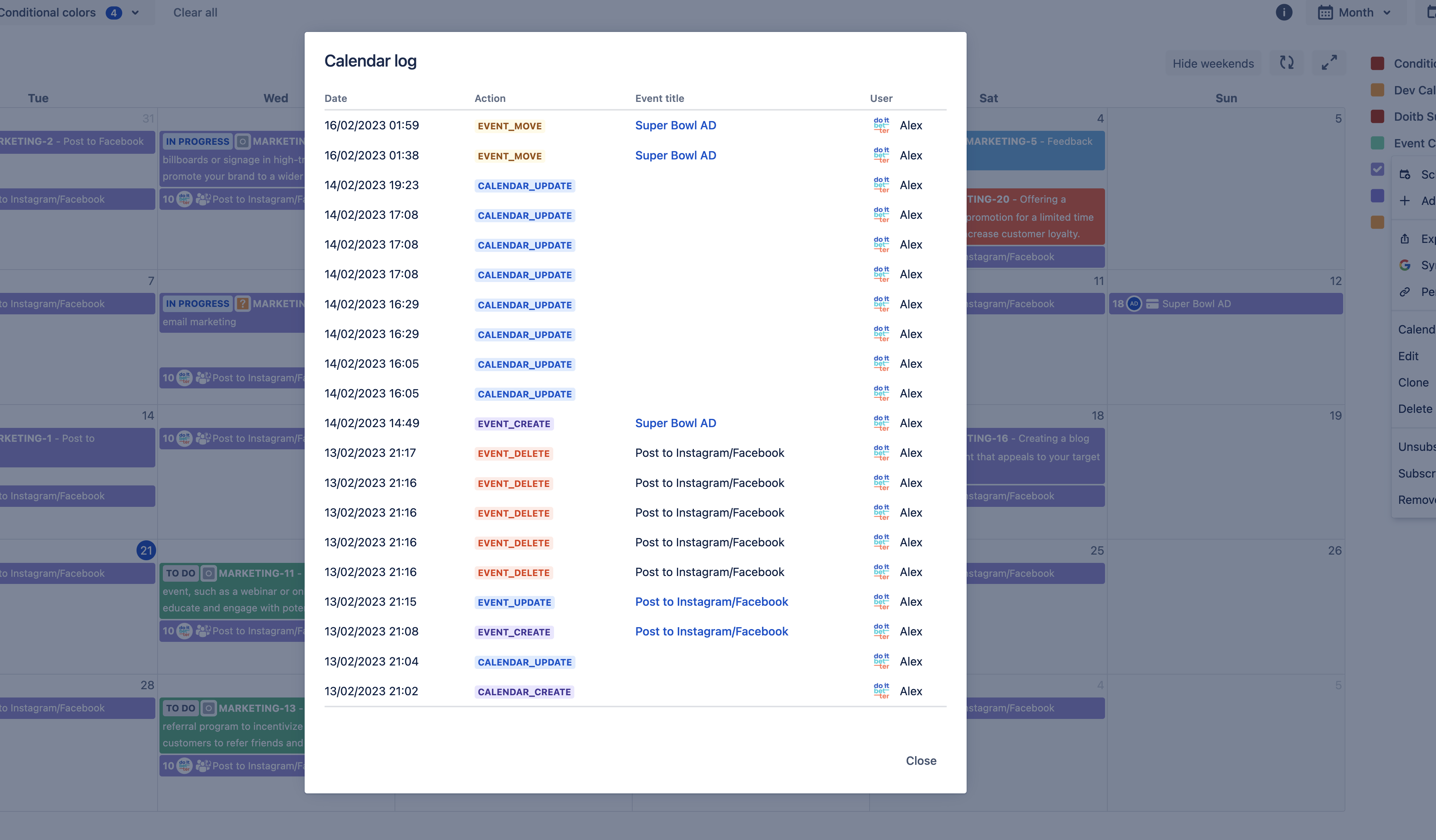Screen dimensions: 1436x840
Task: Click the Google sync icon in the menu
Action: (1405, 265)
